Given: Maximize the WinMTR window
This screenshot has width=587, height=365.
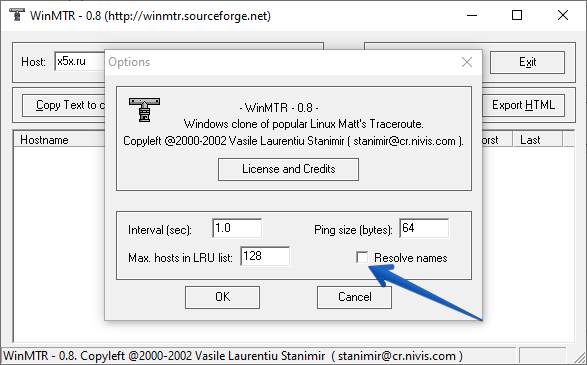Looking at the screenshot, I should [517, 15].
